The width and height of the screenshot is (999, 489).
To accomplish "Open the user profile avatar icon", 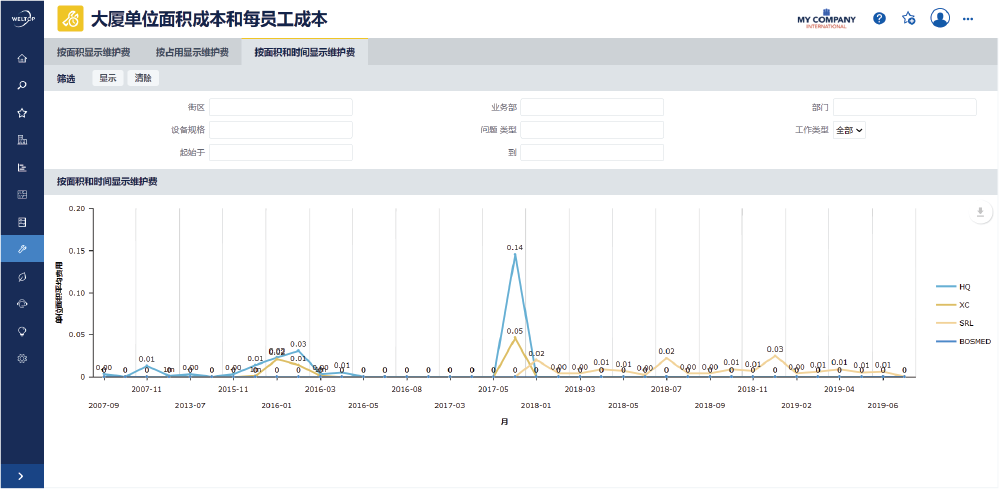I will 940,18.
